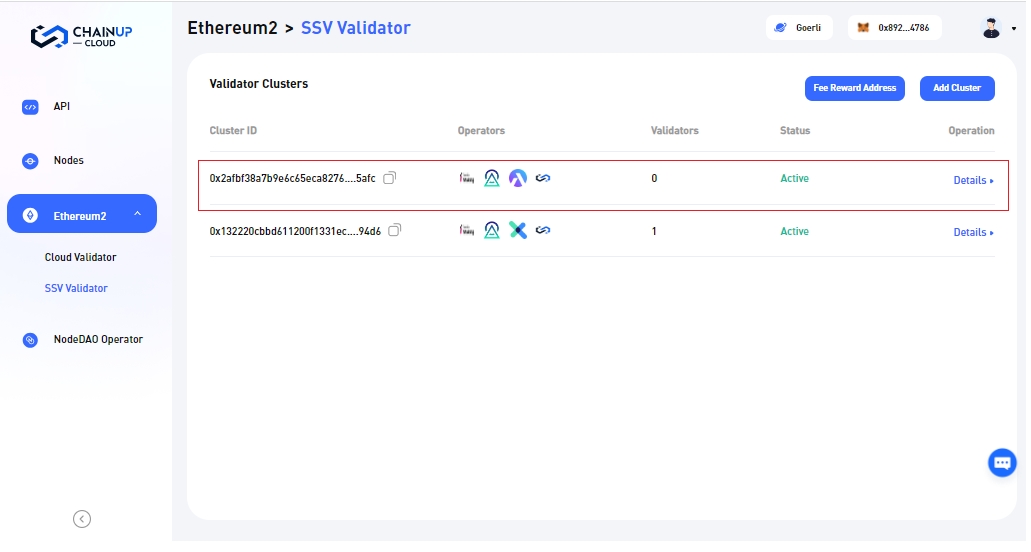Click first operator icon in first cluster row
Viewport: 1031px width, 552px height.
[x=466, y=178]
